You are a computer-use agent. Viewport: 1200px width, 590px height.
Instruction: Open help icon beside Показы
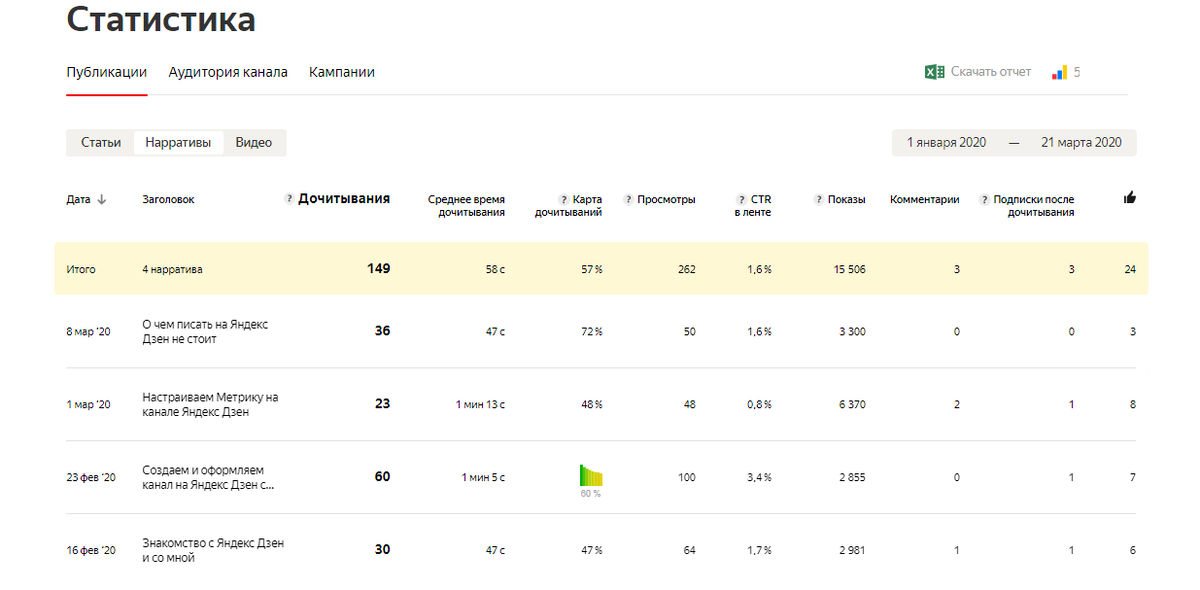[x=819, y=199]
